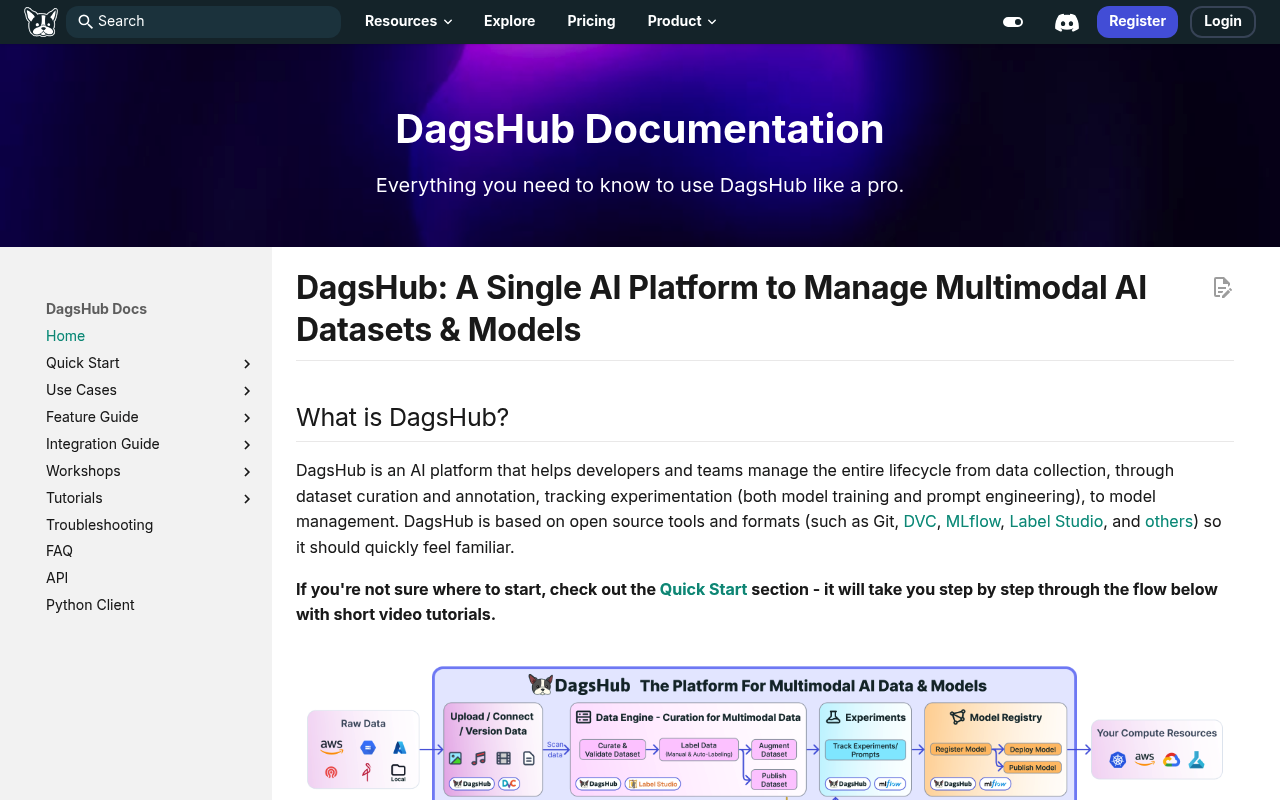The height and width of the screenshot is (800, 1280).
Task: Open FAQ in the sidebar
Action: (x=59, y=551)
